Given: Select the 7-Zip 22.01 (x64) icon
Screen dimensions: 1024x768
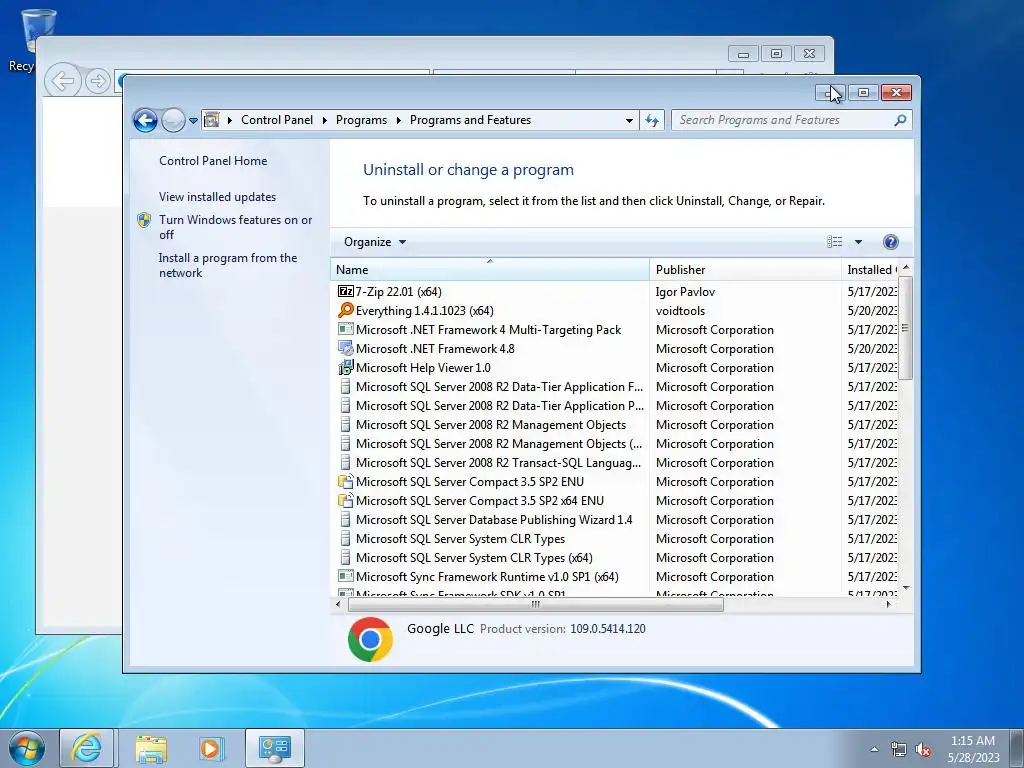Looking at the screenshot, I should (x=345, y=291).
